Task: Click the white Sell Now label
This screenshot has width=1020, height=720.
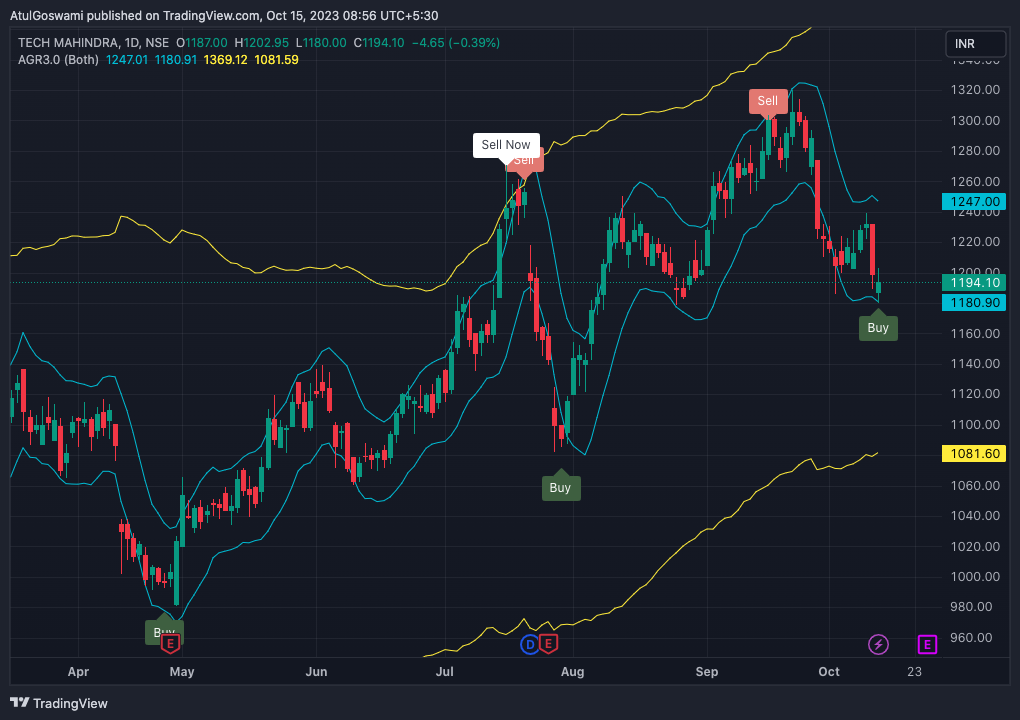Action: 506,145
